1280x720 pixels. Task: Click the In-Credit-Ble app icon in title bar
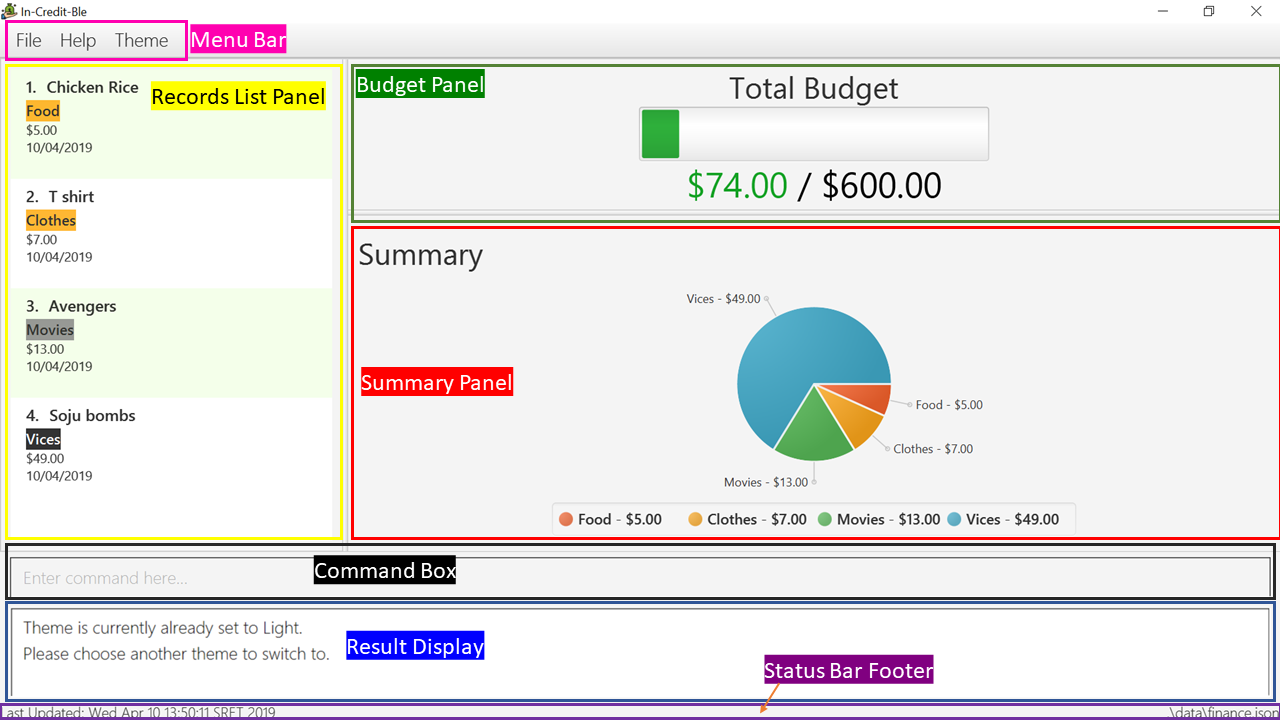pos(9,11)
